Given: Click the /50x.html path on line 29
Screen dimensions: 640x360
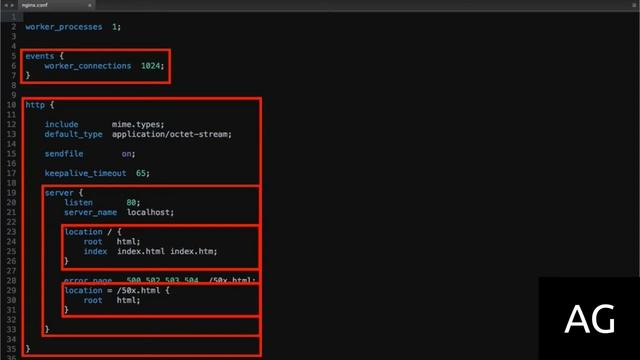Looking at the screenshot, I should click(x=138, y=291).
